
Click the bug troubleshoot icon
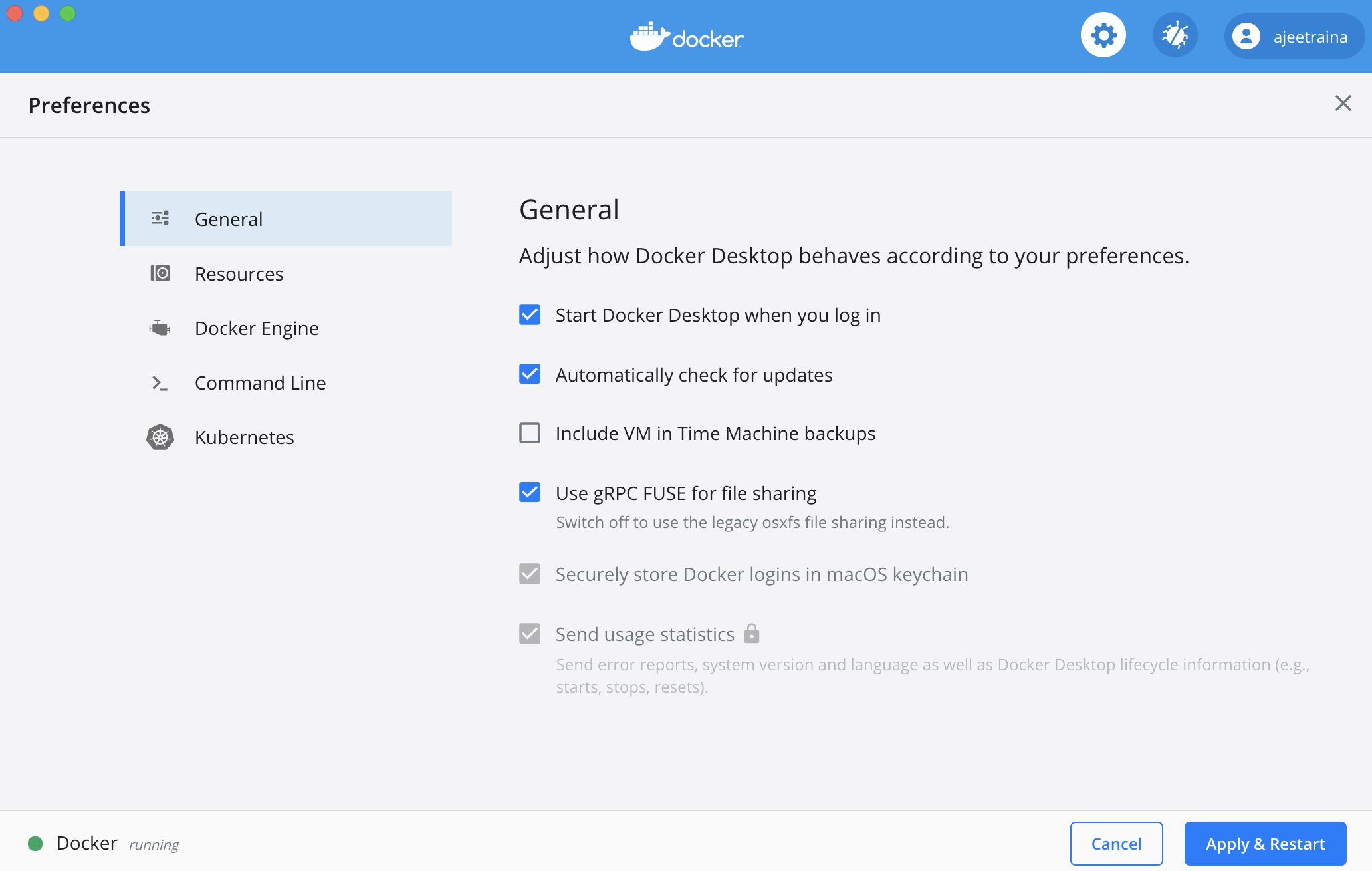1175,35
